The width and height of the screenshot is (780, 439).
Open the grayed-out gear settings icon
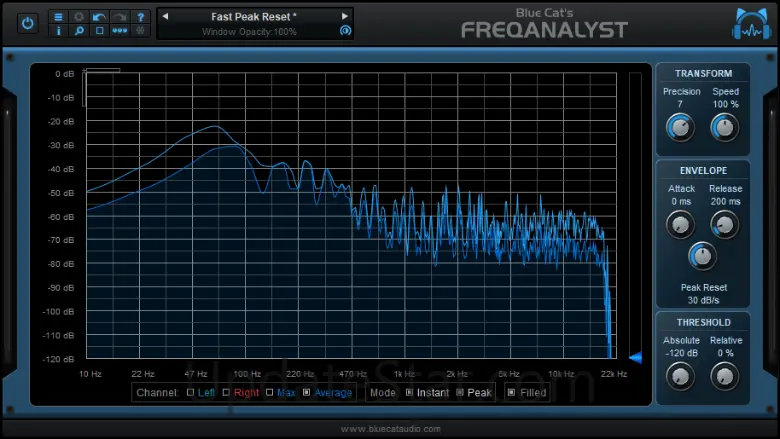(x=79, y=17)
